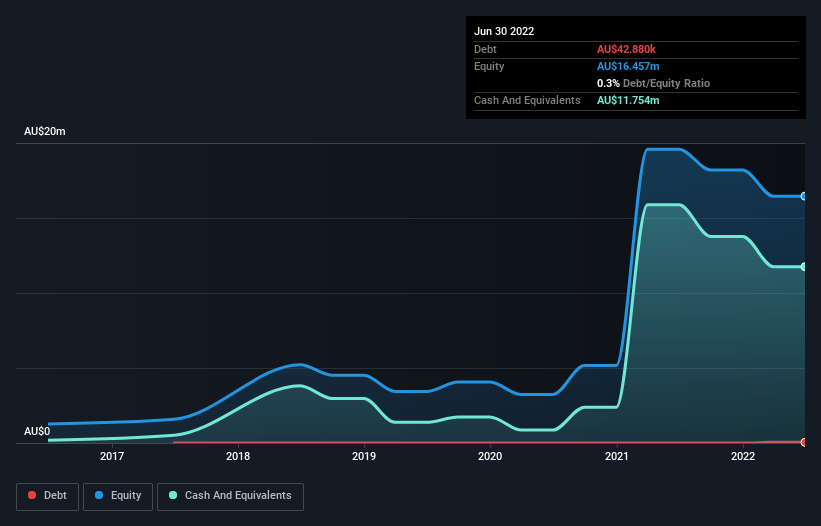Click the AU$0 y-axis label
Screen dimensions: 821x526
37,431
